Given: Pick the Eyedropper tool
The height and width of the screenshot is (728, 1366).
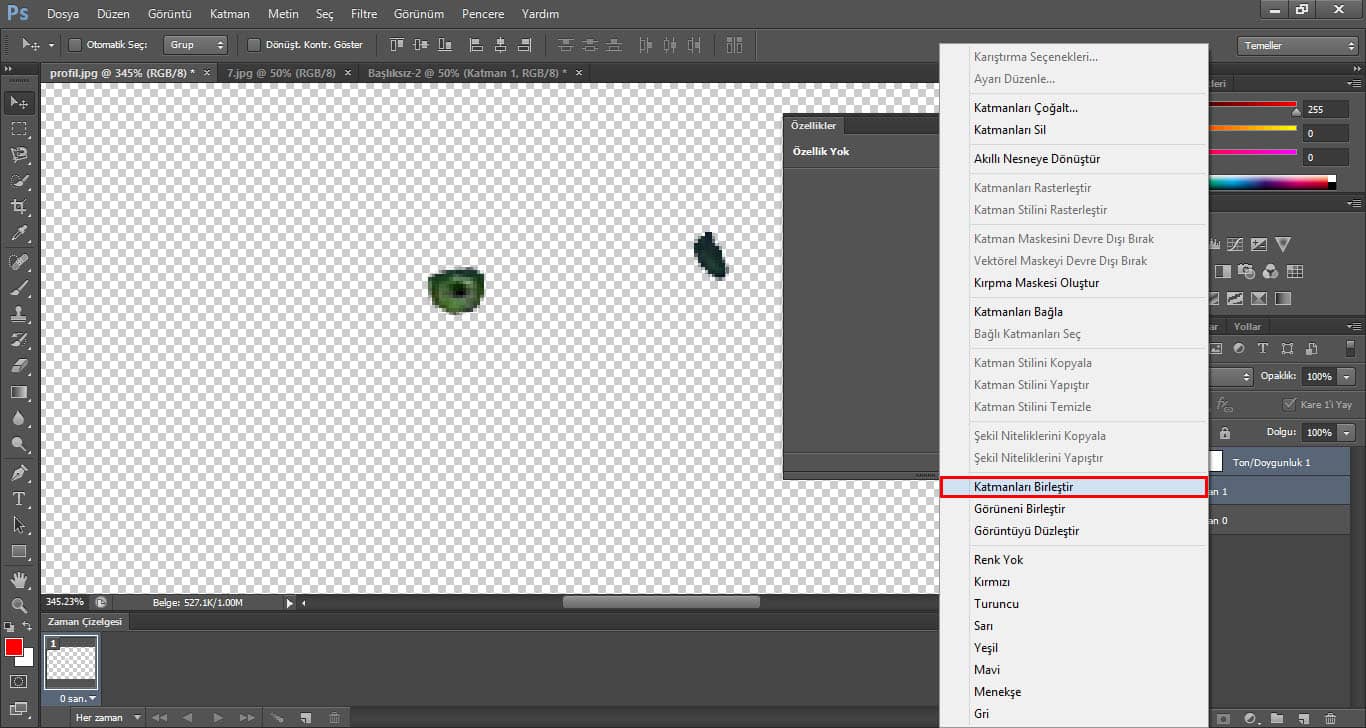Looking at the screenshot, I should point(19,234).
